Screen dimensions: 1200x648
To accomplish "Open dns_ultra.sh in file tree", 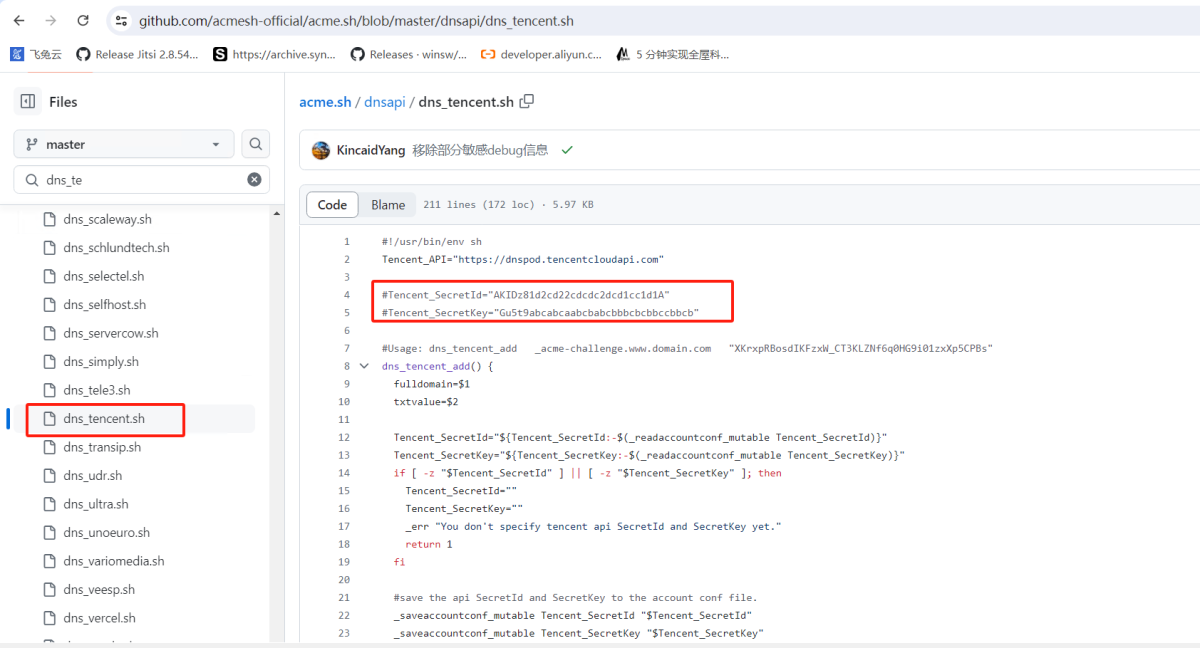I will coord(96,504).
